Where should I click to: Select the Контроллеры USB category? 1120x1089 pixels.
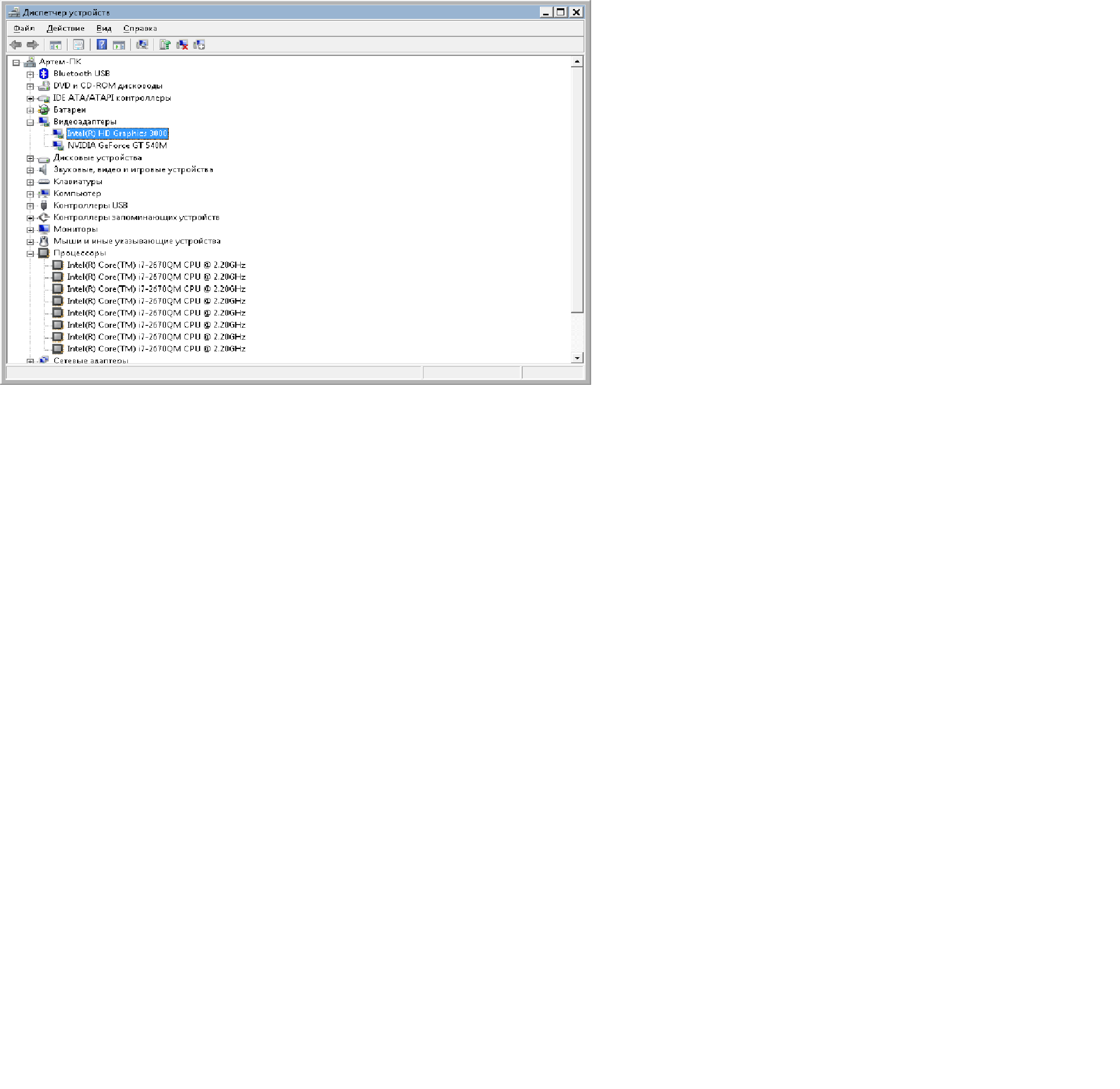[90, 205]
